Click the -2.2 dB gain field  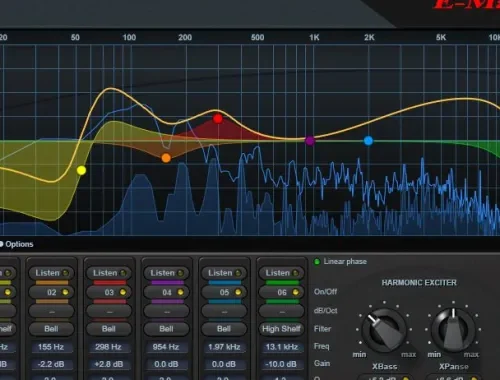pyautogui.click(x=51, y=364)
